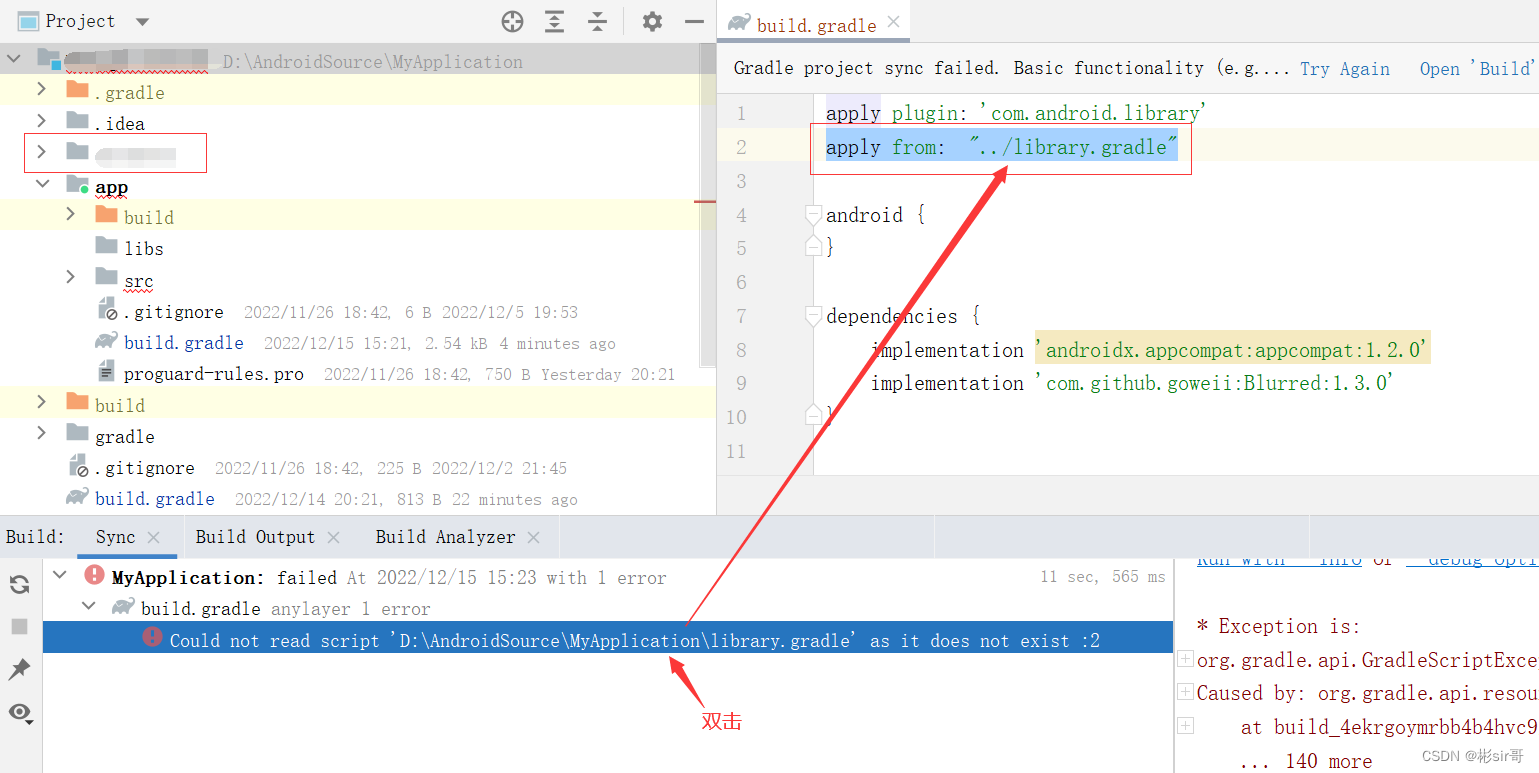Re-run Gradle sync with refresh icon
Image resolution: width=1539 pixels, height=773 pixels.
pyautogui.click(x=19, y=584)
